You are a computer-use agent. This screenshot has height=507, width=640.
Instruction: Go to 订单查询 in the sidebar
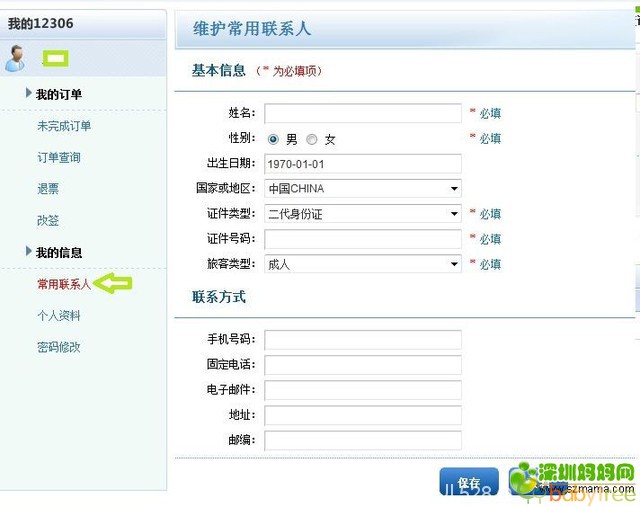pyautogui.click(x=59, y=158)
